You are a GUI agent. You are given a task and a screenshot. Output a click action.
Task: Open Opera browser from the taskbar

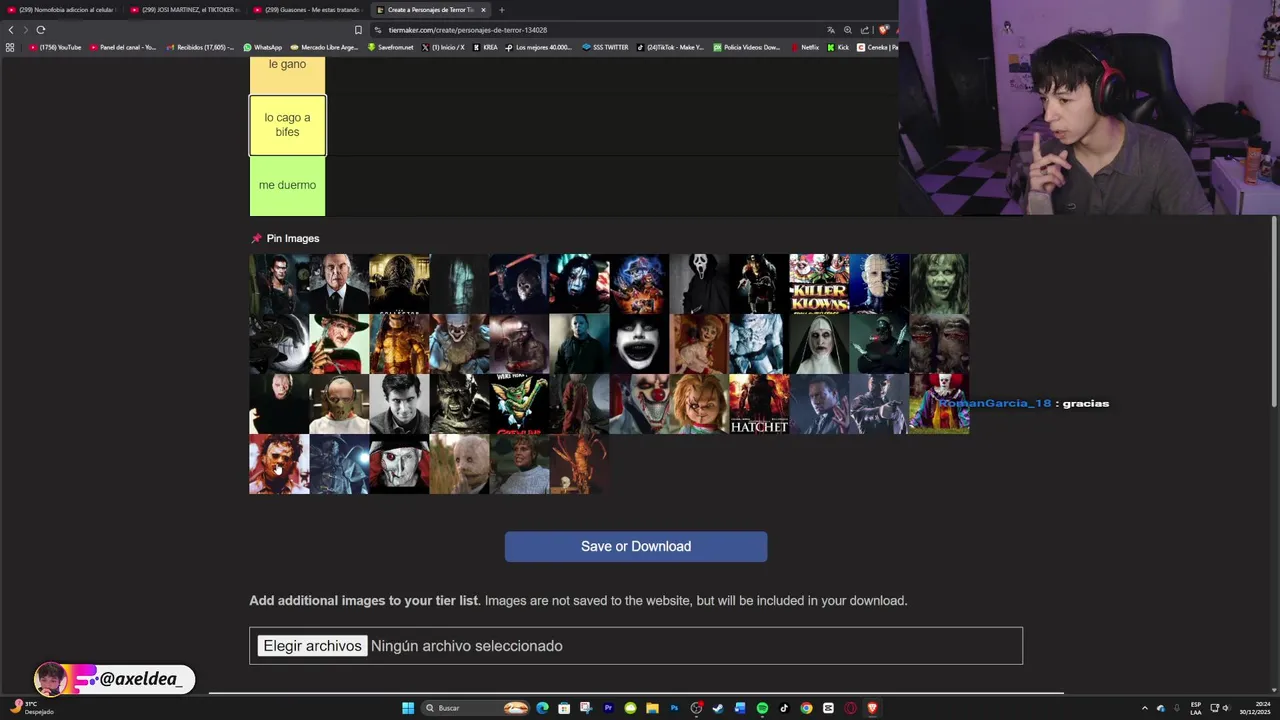(x=851, y=708)
